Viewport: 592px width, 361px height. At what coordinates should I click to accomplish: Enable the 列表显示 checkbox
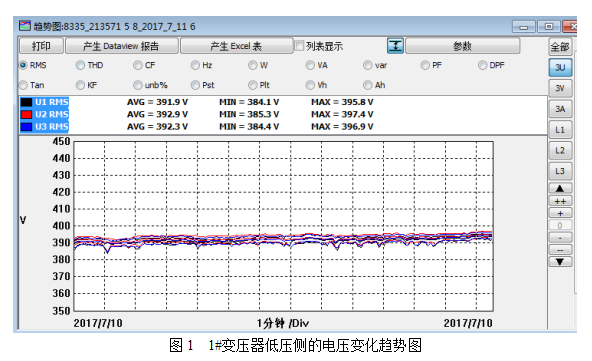click(x=299, y=46)
